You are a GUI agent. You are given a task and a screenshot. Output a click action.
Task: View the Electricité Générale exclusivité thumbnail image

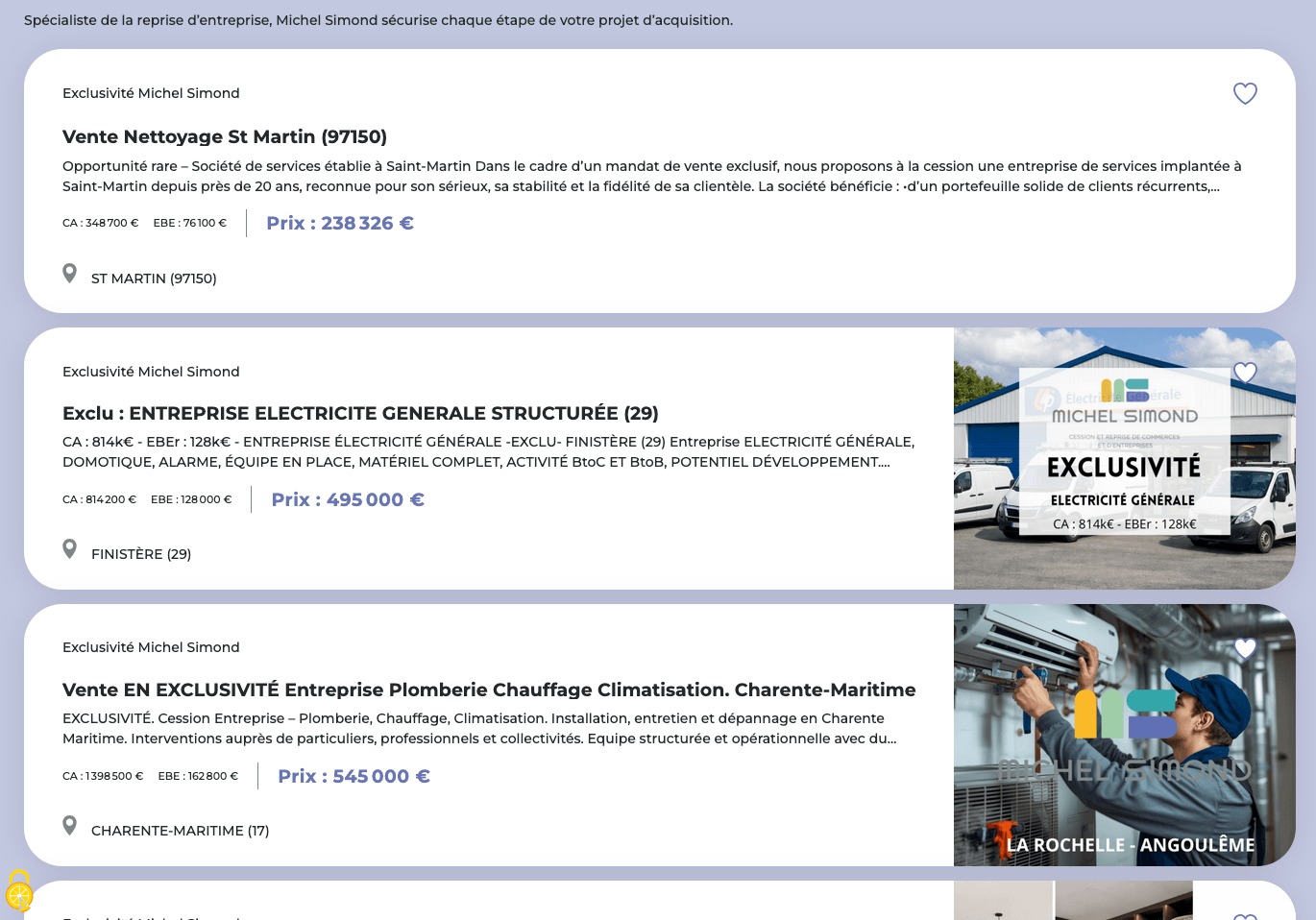click(x=1125, y=458)
